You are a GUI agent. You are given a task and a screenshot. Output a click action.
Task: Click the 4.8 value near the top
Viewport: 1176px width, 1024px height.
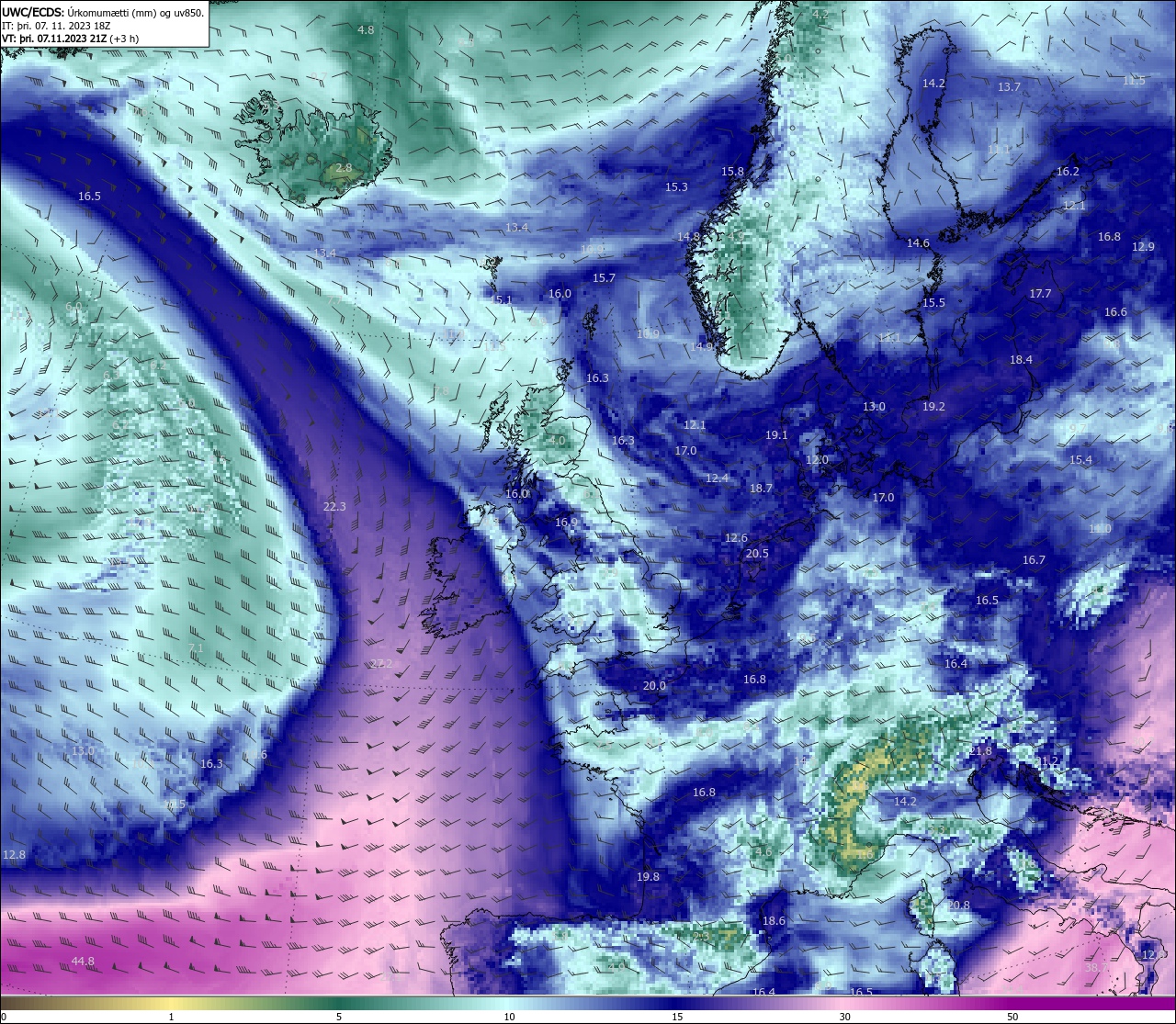click(x=366, y=30)
